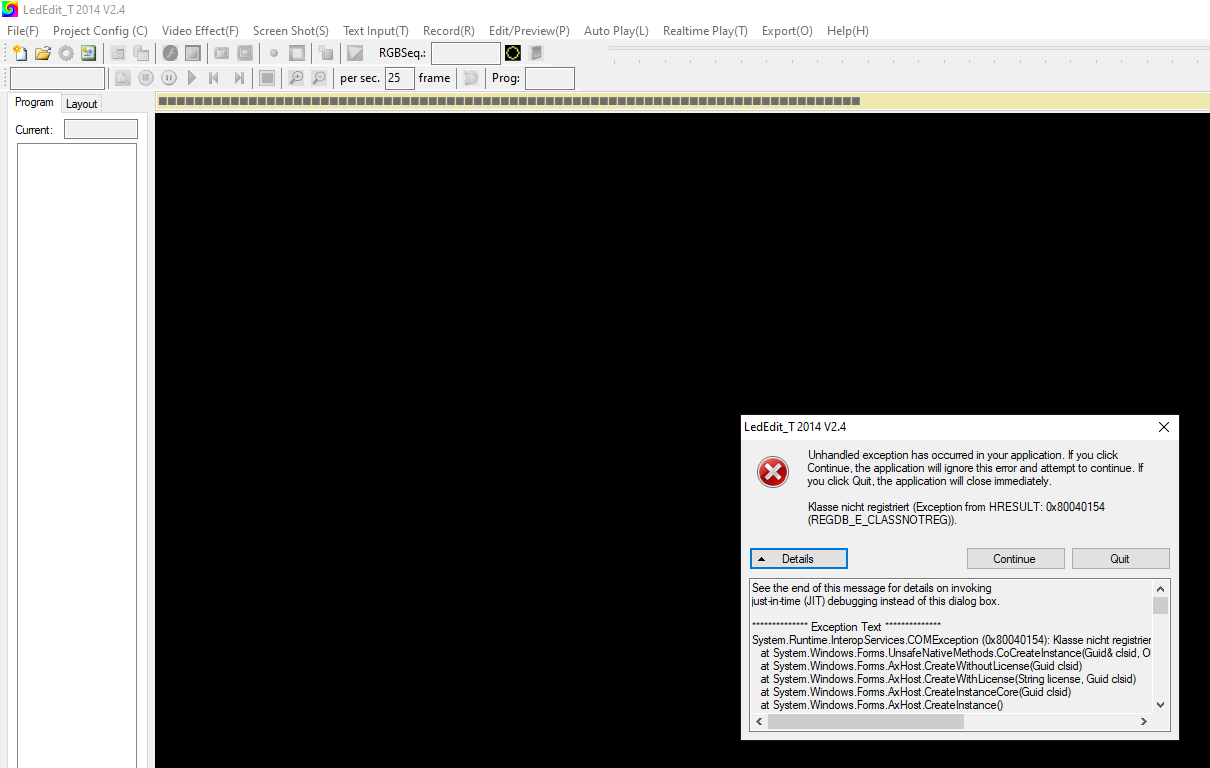Screen dimensions: 1210x768
Task: Click the dotted selection toolbar icon
Action: pos(326,53)
